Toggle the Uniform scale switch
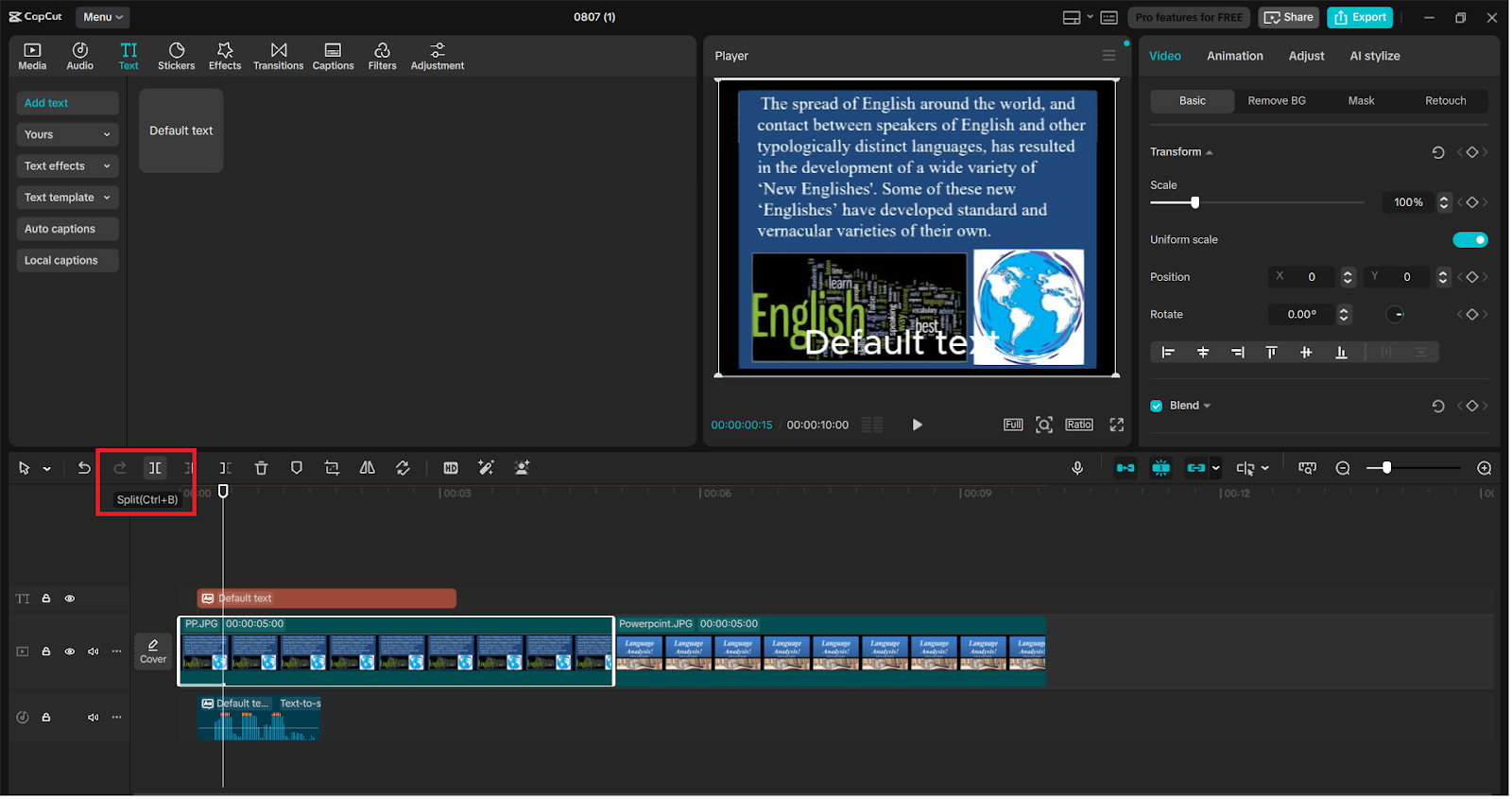 coord(1470,240)
